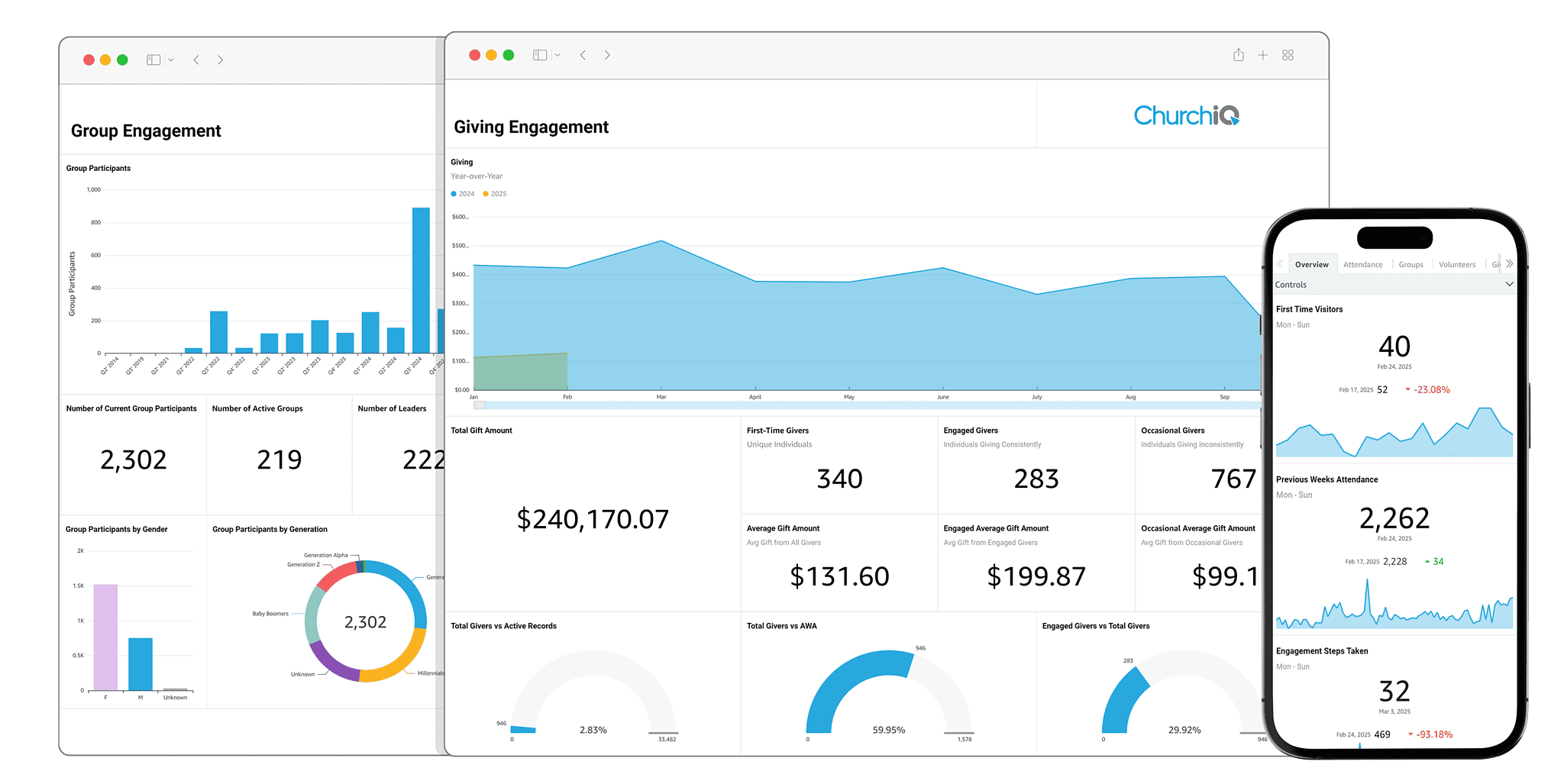The height and width of the screenshot is (784, 1564).
Task: Click the Share icon in Giving Engagement window
Action: coord(1239,55)
